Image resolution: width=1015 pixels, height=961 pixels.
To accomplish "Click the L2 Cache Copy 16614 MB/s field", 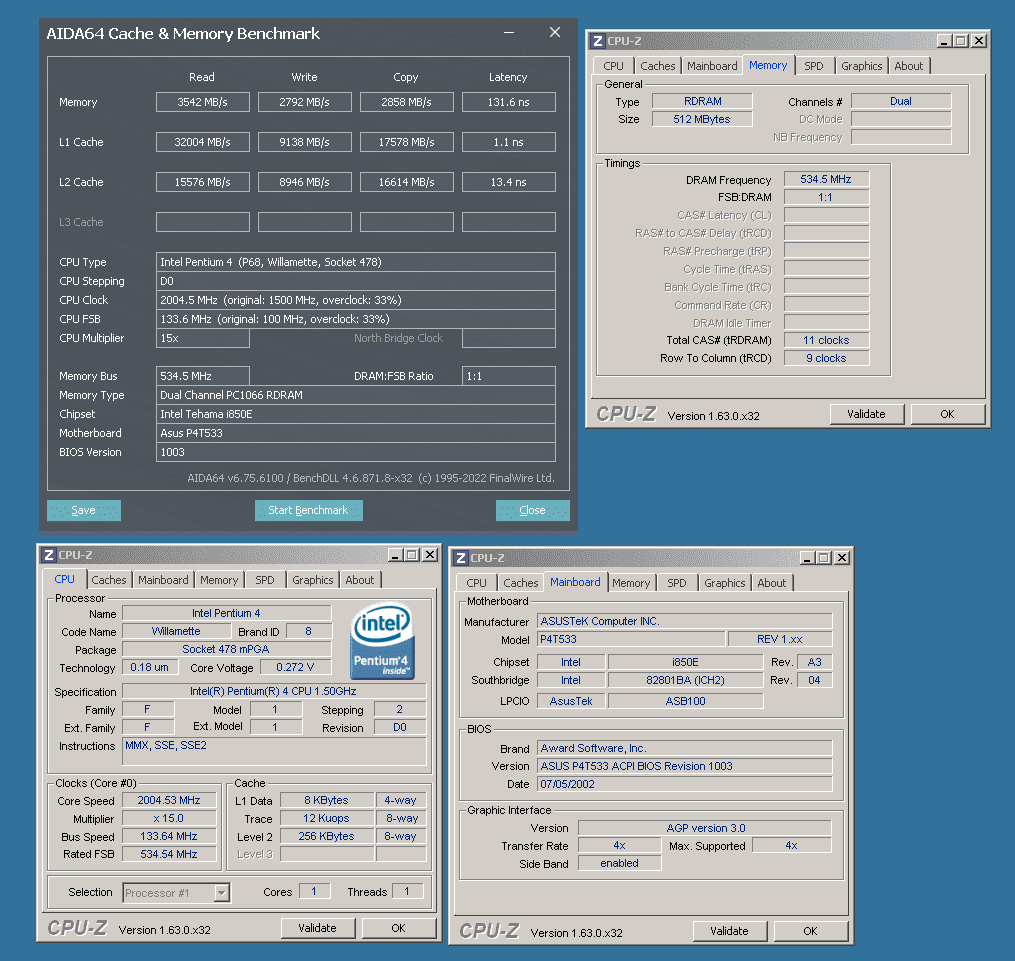I will pos(407,182).
